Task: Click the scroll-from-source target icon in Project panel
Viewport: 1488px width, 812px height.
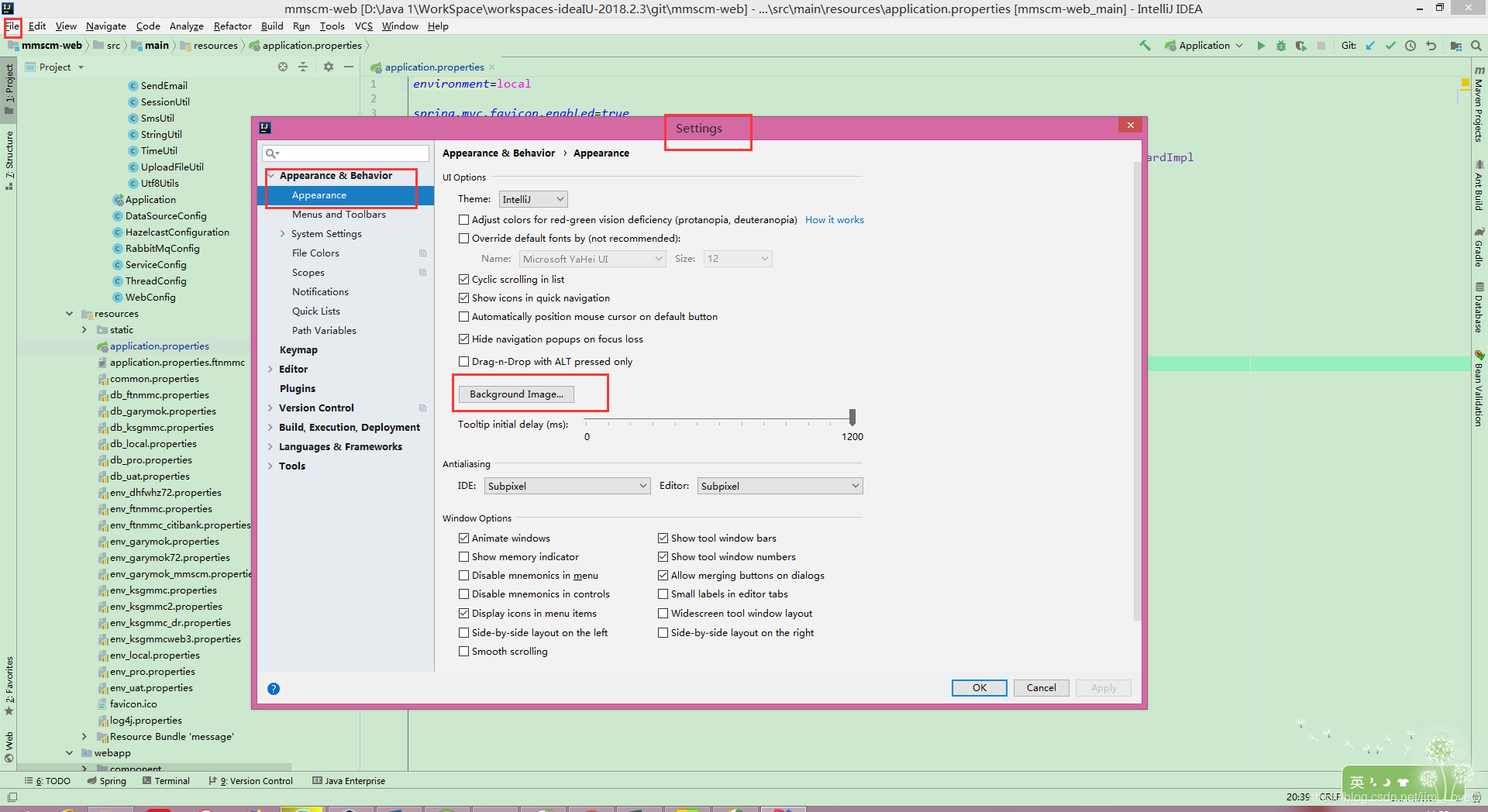Action: tap(283, 67)
